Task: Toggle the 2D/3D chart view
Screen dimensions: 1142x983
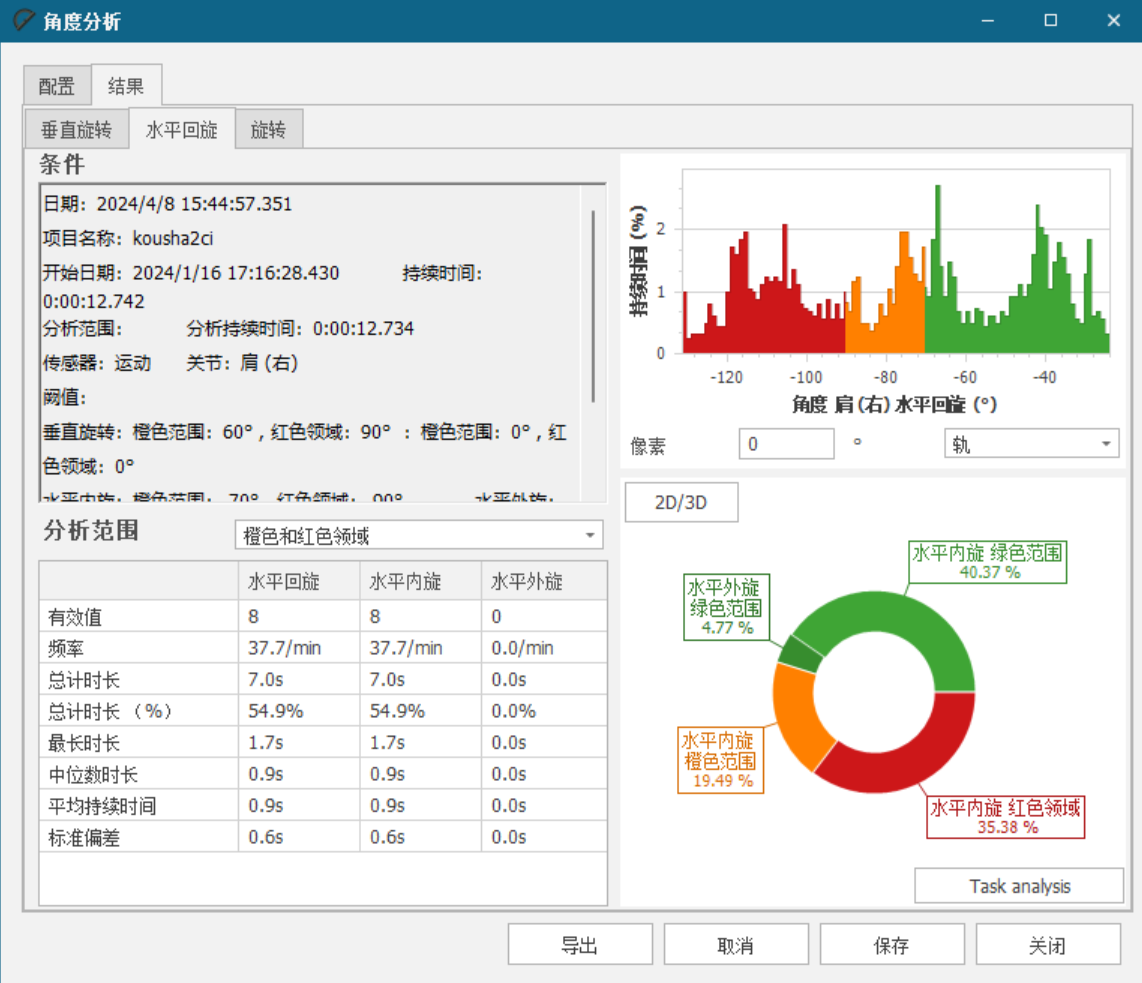Action: pos(681,503)
